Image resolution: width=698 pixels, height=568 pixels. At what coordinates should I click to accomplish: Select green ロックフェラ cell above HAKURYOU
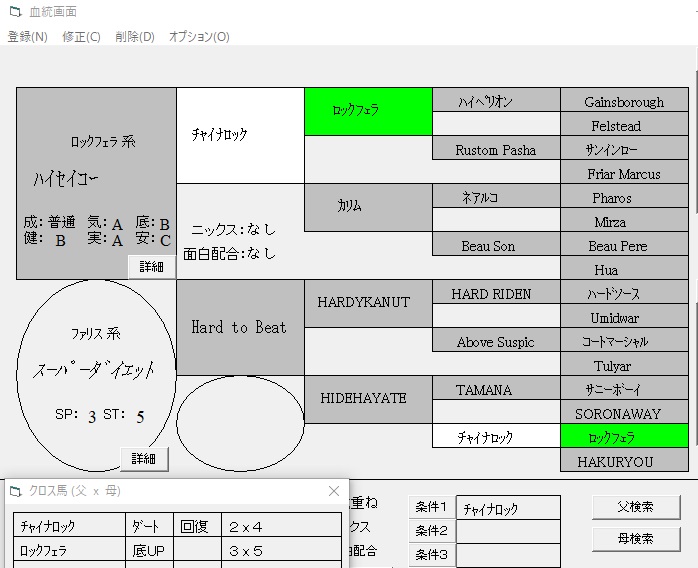624,436
